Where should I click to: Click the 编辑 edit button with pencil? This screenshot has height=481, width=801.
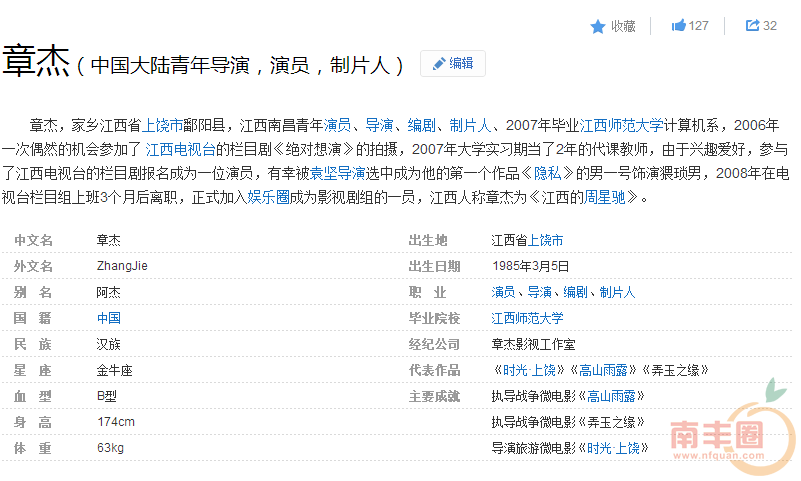pos(453,64)
